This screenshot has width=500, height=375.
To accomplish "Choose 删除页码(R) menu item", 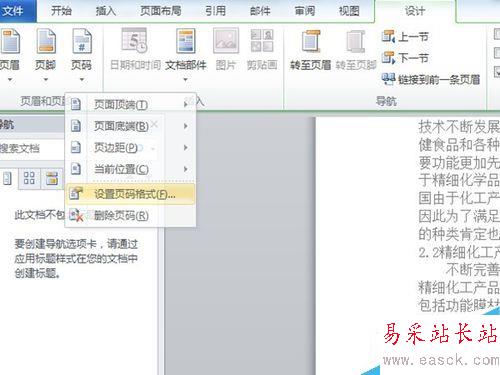I will tap(130, 216).
